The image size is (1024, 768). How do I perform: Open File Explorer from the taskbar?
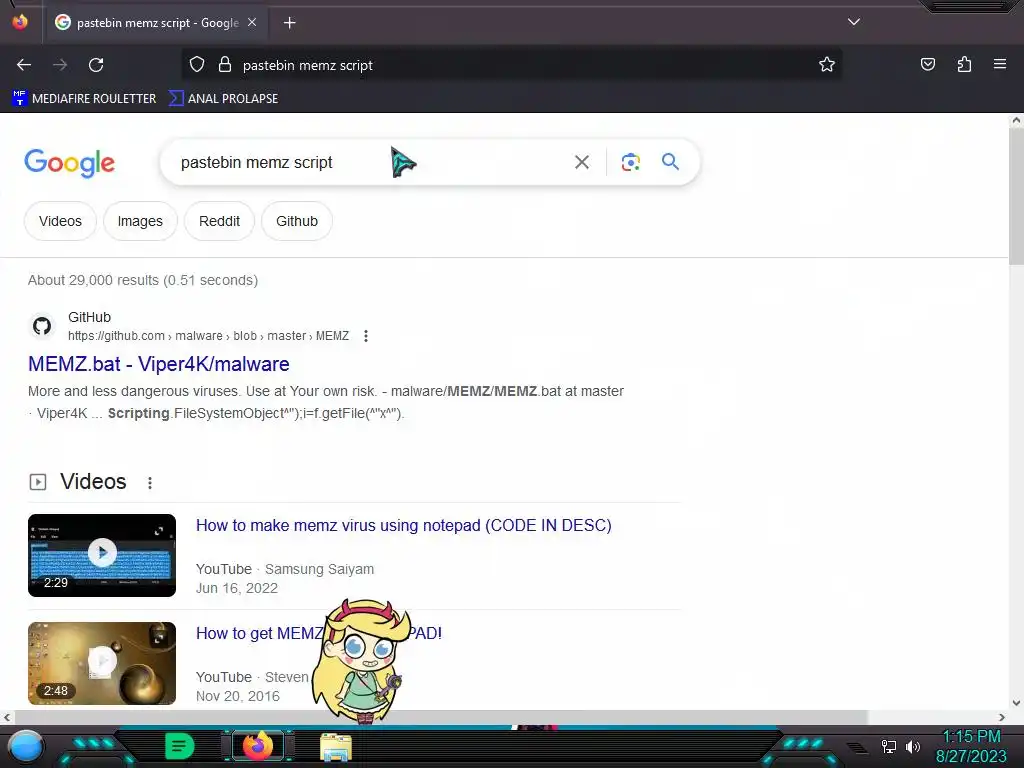click(336, 747)
